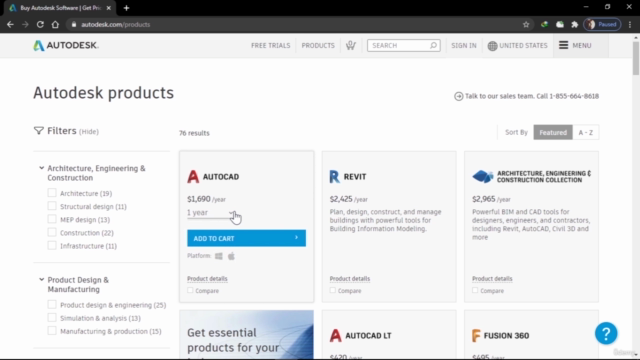Open Revit Product details link

tap(350, 279)
